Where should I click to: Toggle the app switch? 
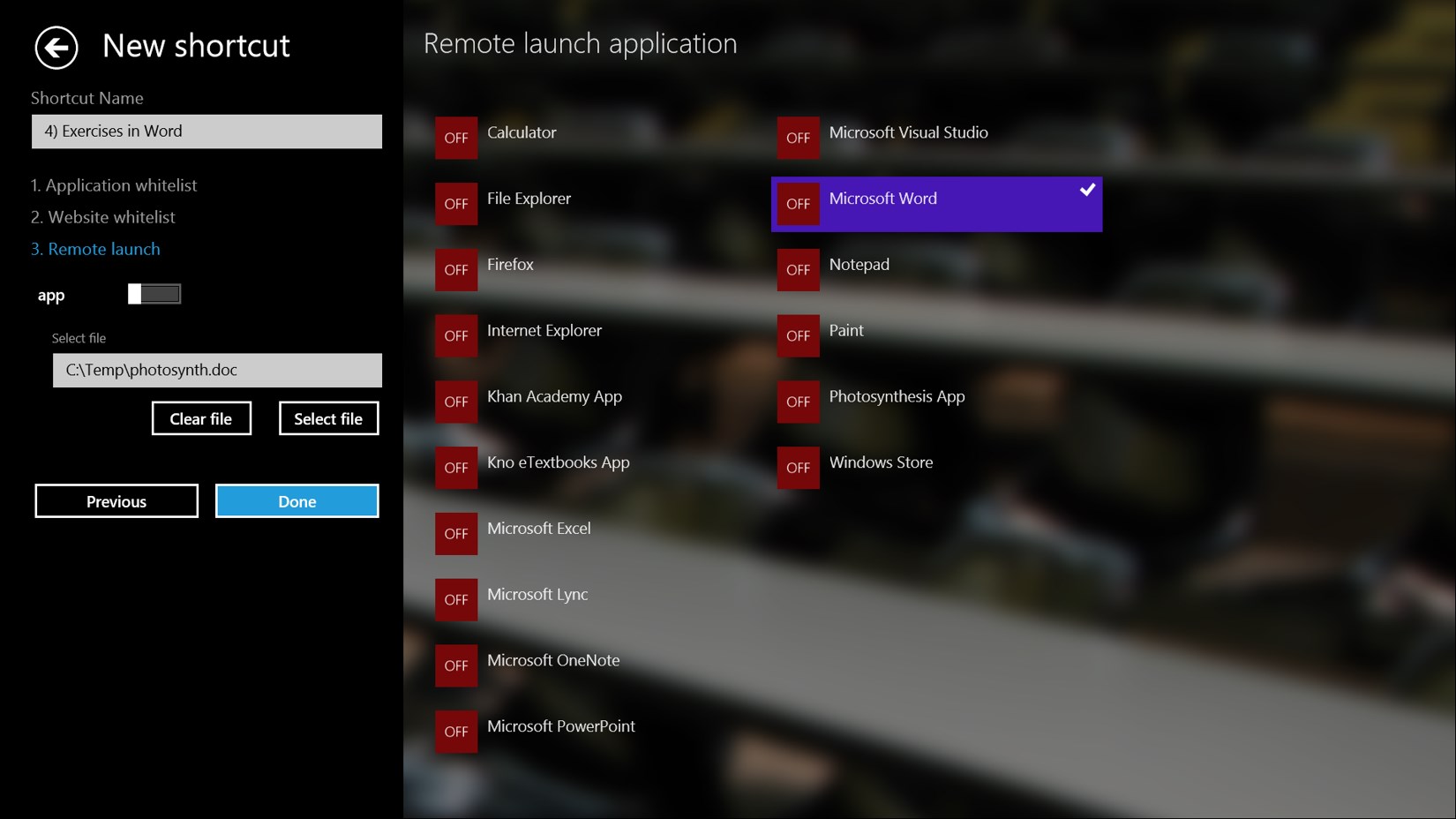tap(154, 294)
